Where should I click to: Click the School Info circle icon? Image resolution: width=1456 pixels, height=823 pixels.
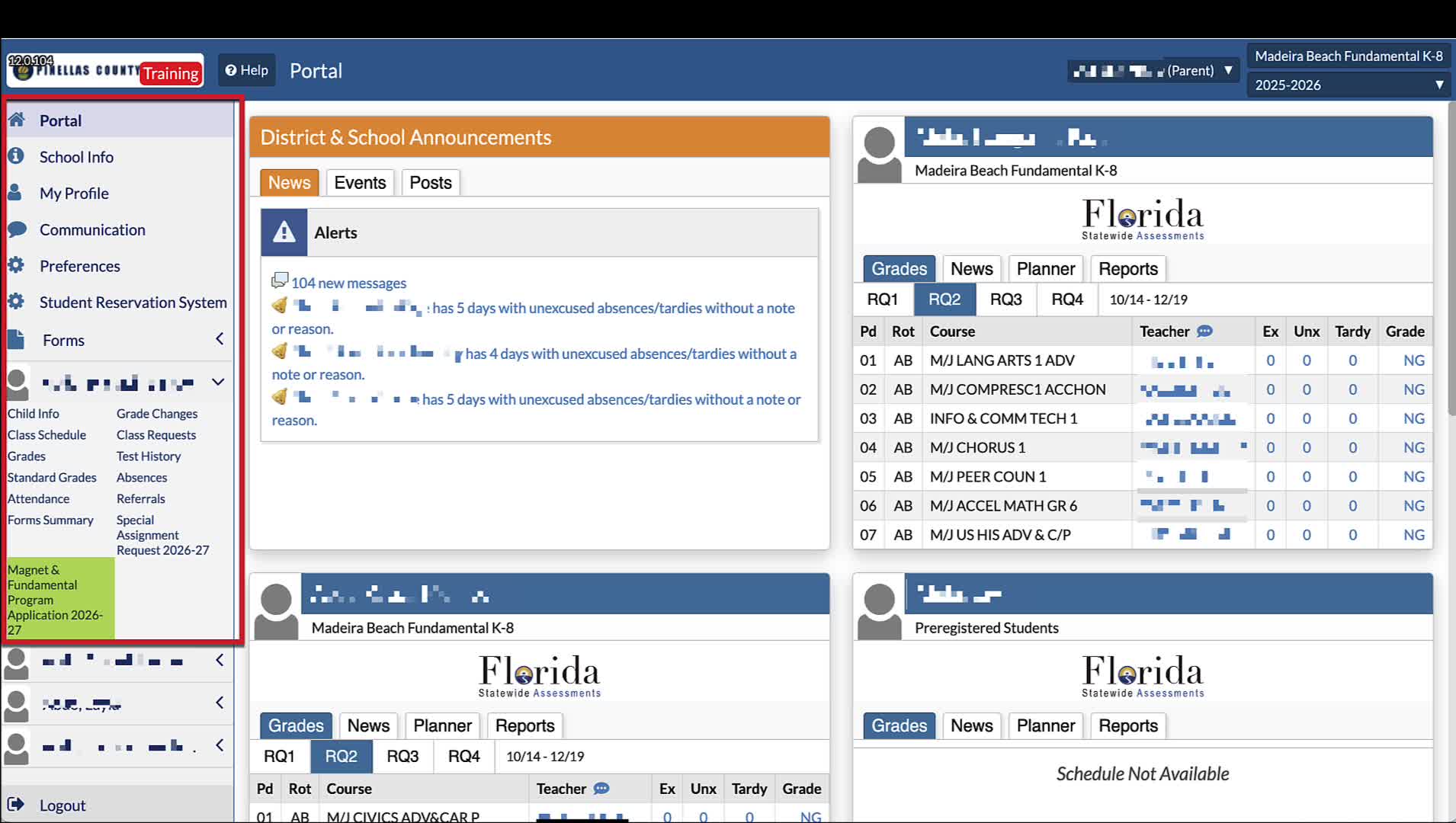pyautogui.click(x=16, y=156)
